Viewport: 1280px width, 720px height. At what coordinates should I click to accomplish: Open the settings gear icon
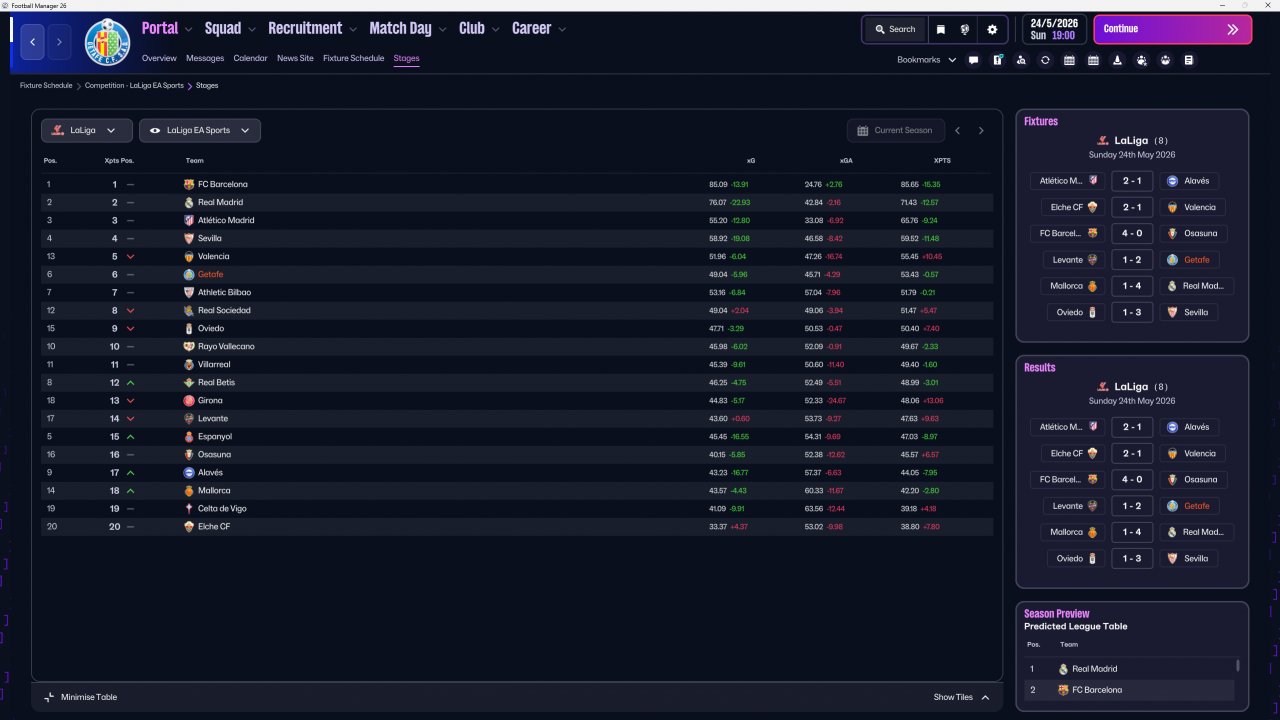coord(992,30)
